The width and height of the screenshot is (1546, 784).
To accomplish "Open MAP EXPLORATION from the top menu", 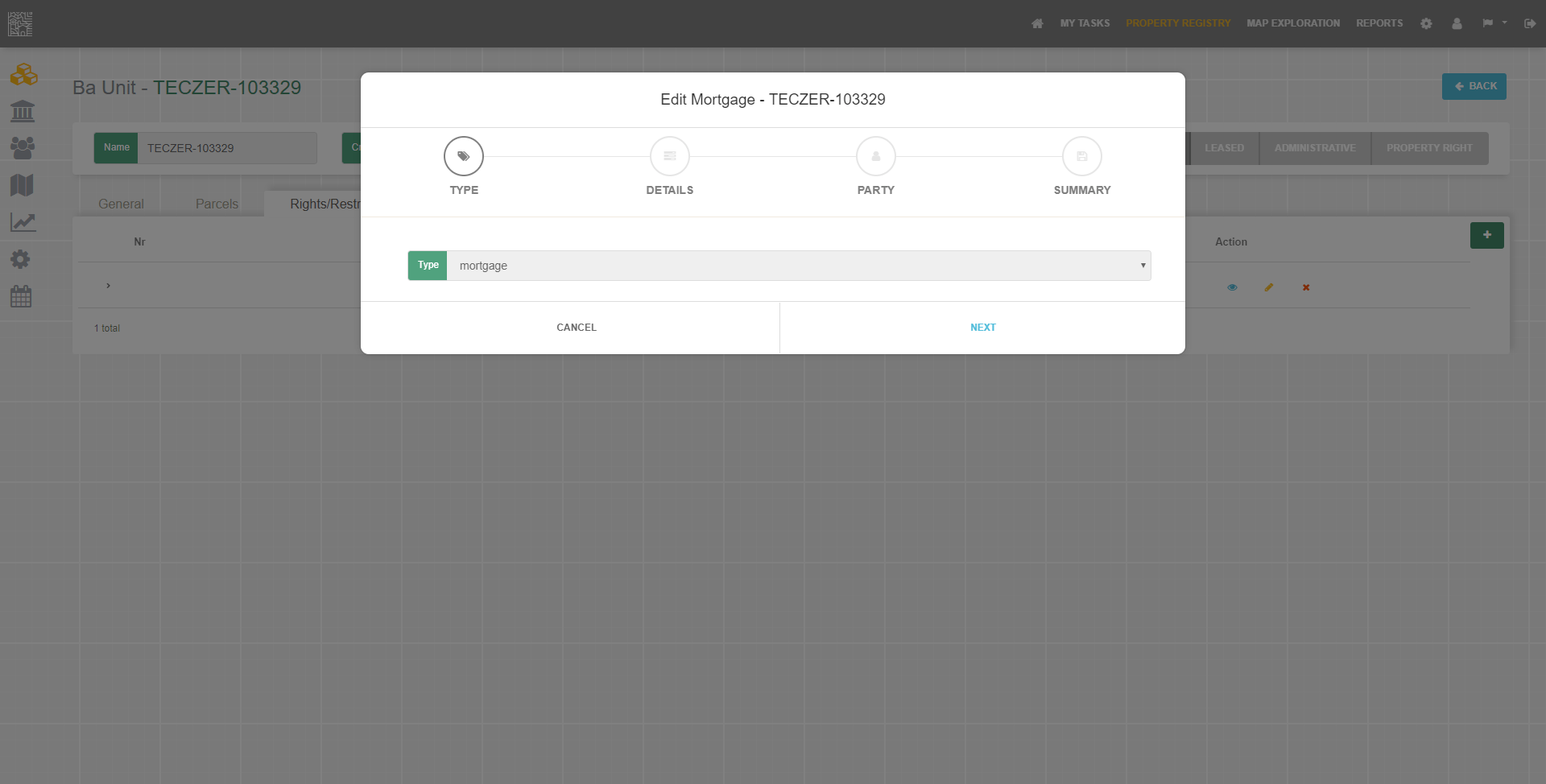I will [x=1292, y=23].
